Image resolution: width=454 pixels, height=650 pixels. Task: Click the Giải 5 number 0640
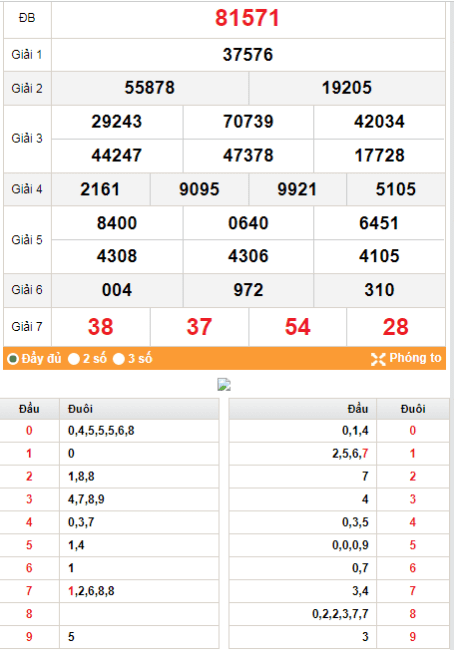[248, 223]
